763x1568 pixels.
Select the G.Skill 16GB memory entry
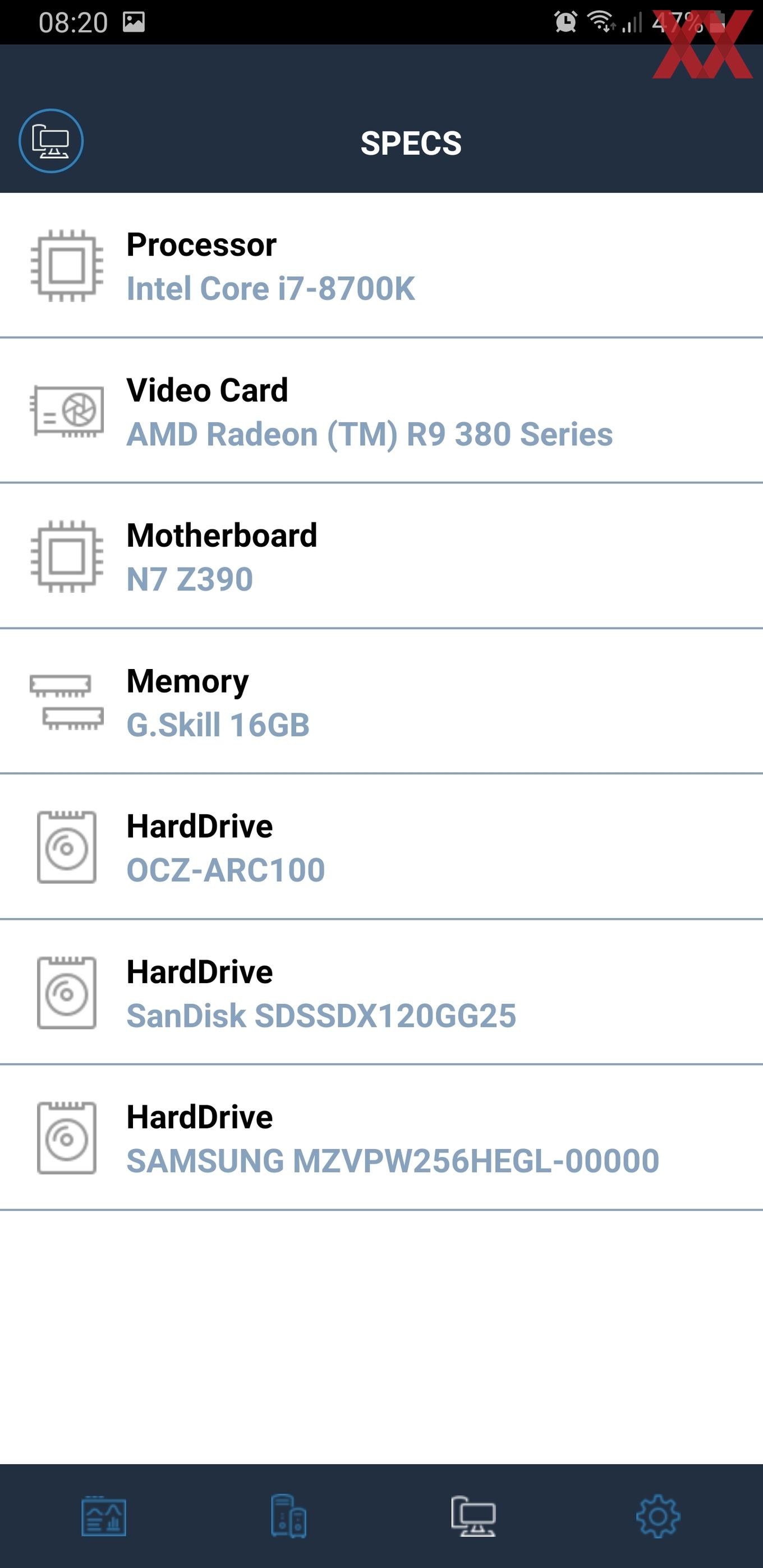pos(381,701)
